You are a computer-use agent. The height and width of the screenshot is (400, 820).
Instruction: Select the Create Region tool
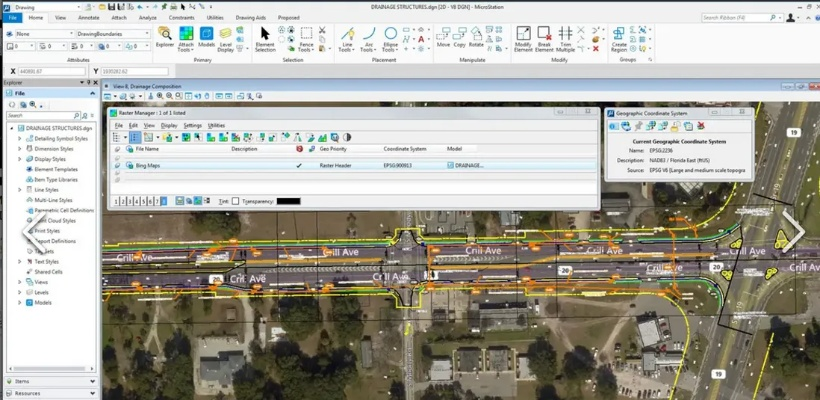pyautogui.click(x=619, y=39)
